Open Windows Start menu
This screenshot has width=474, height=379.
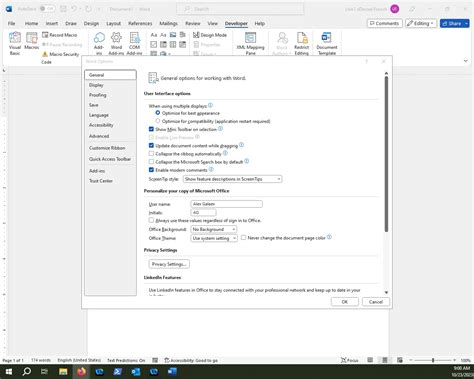point(9,371)
